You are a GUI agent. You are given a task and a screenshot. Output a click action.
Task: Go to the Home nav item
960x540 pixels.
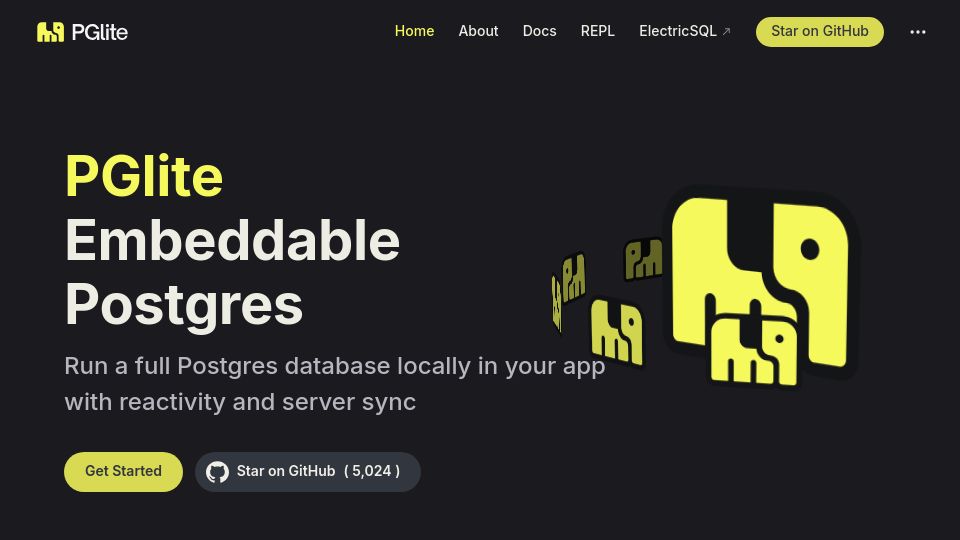click(x=414, y=31)
